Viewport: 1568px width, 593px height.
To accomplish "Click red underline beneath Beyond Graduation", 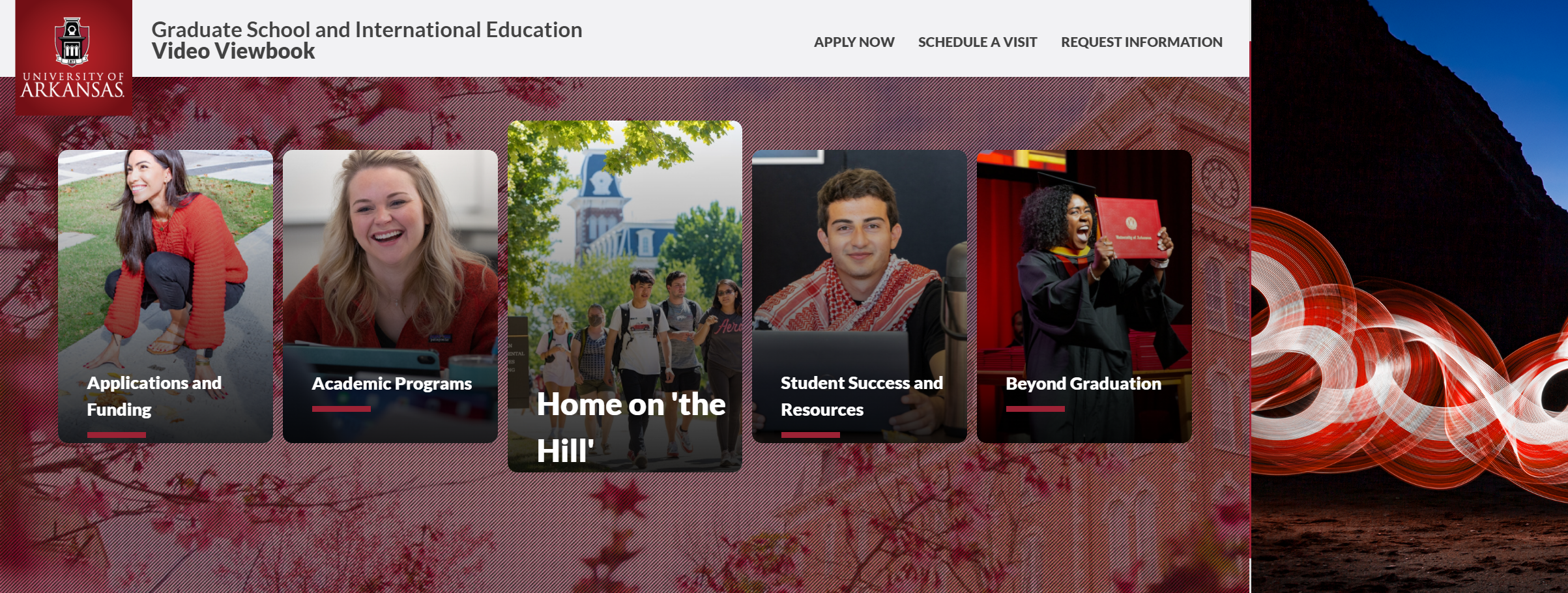I will [x=1036, y=409].
